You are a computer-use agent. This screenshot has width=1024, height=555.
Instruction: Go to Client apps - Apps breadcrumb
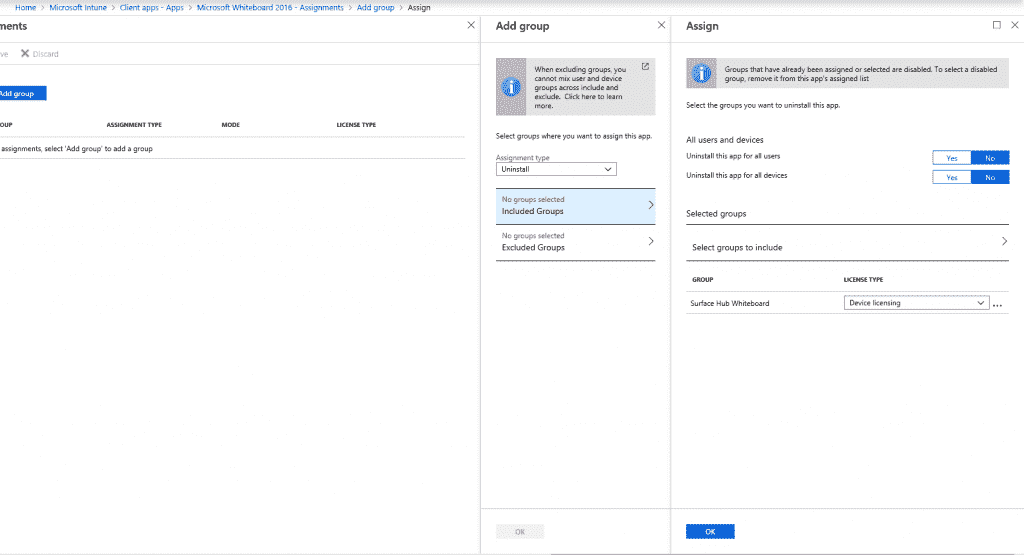pos(152,8)
